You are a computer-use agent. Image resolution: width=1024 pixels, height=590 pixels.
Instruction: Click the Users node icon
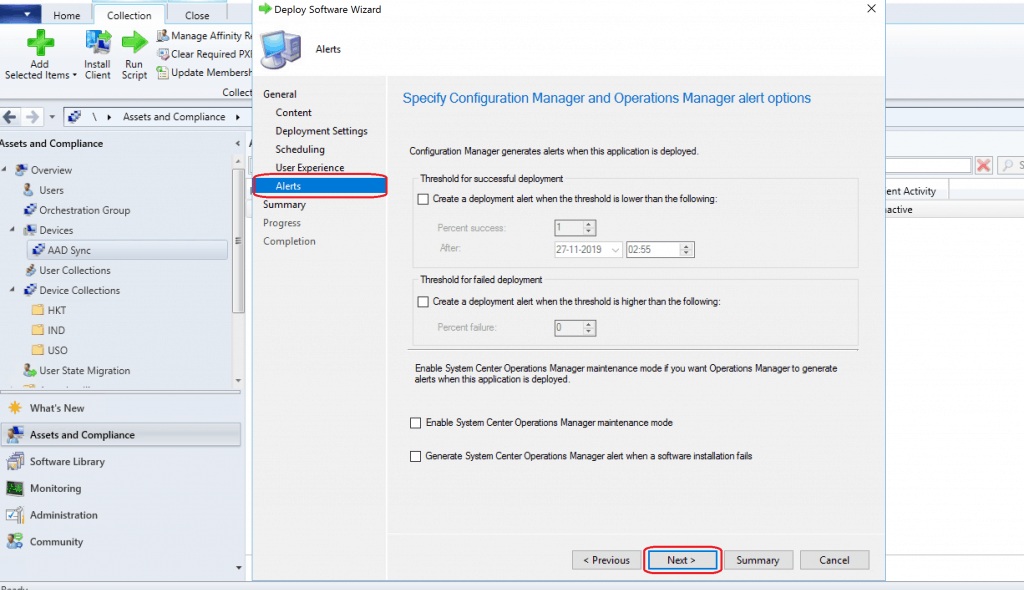tap(28, 190)
